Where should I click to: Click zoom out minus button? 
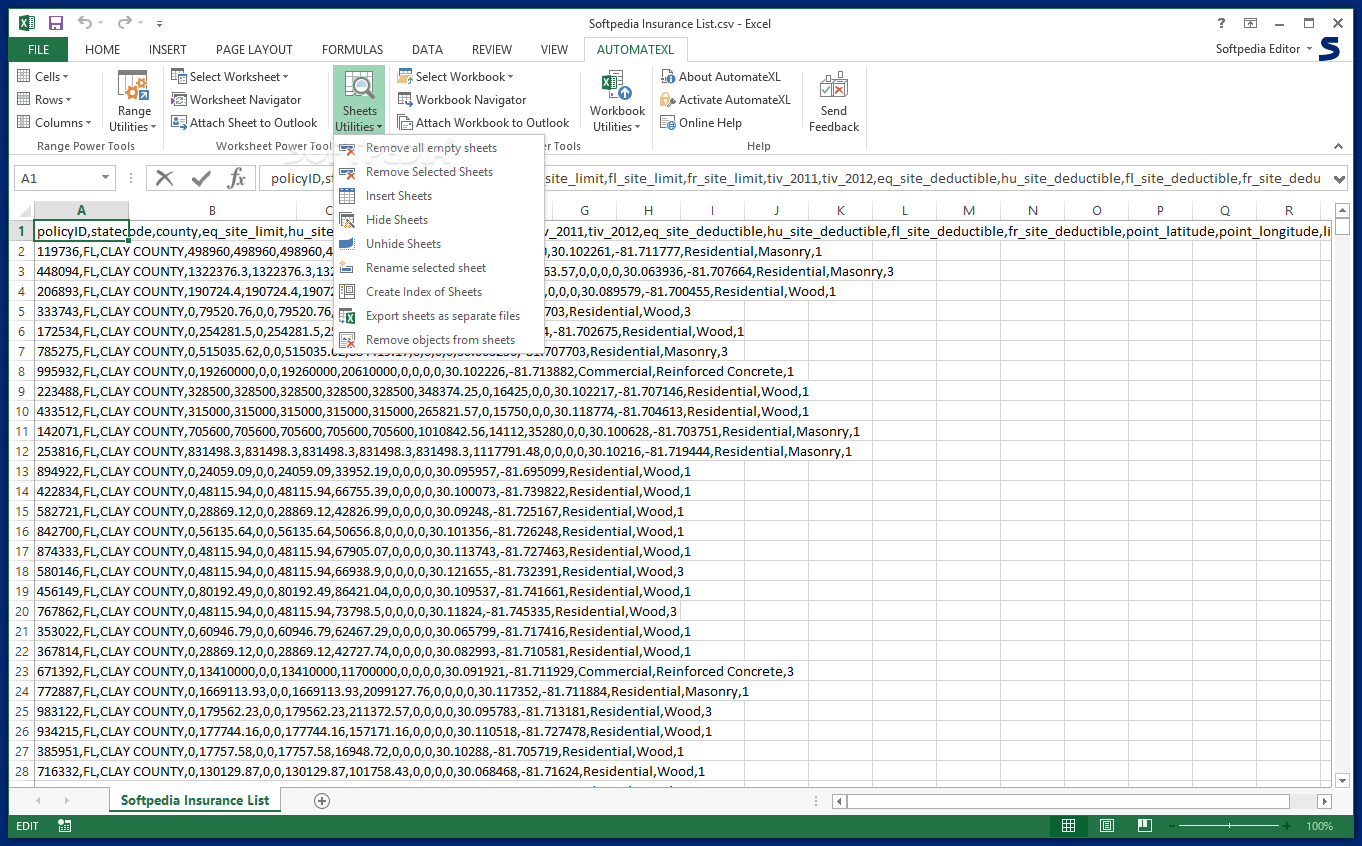[x=1170, y=826]
